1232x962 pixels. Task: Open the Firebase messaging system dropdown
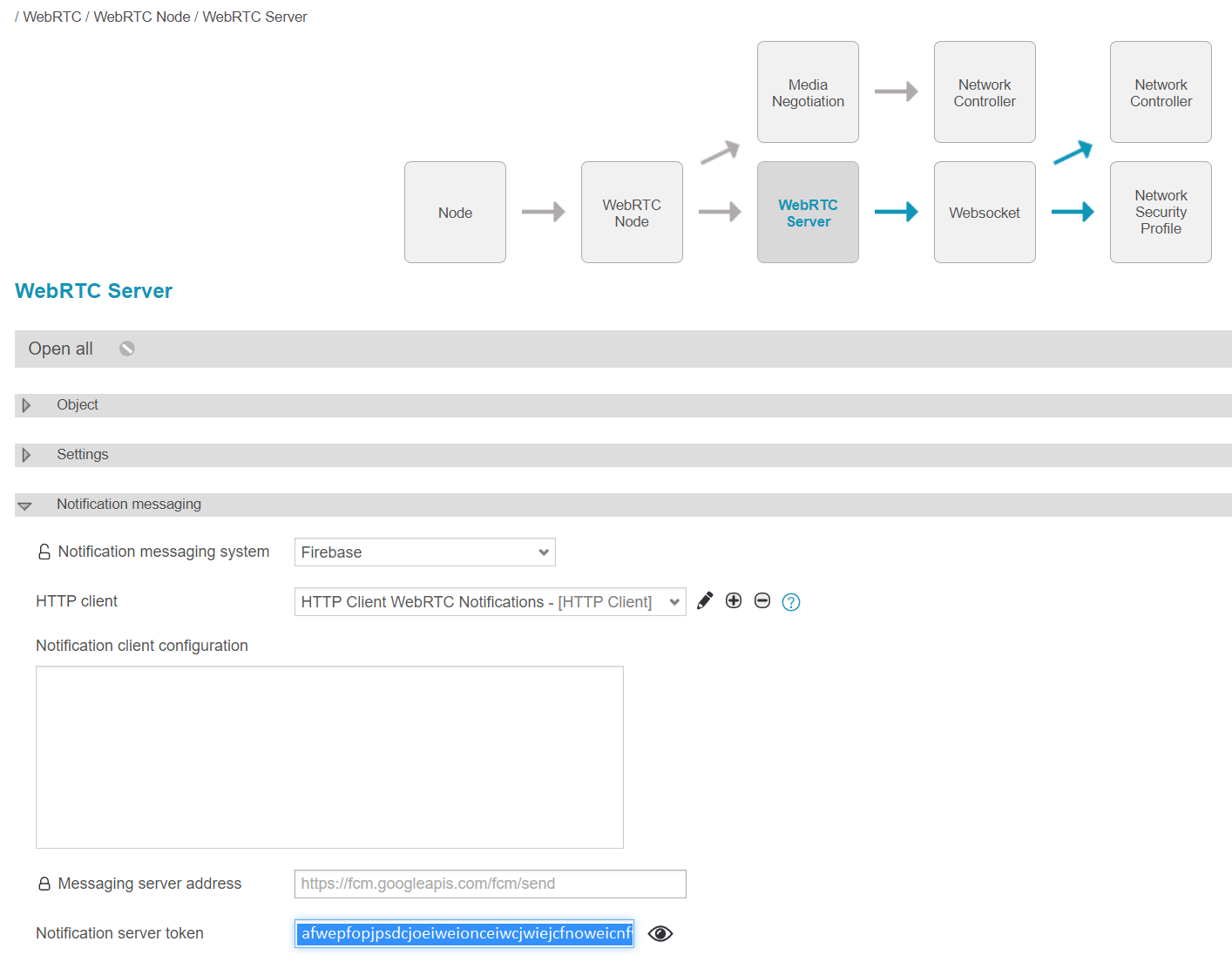[x=424, y=552]
